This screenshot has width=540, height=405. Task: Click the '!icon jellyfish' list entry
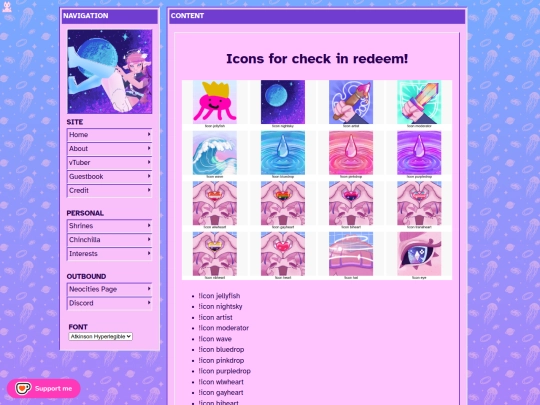pyautogui.click(x=219, y=296)
